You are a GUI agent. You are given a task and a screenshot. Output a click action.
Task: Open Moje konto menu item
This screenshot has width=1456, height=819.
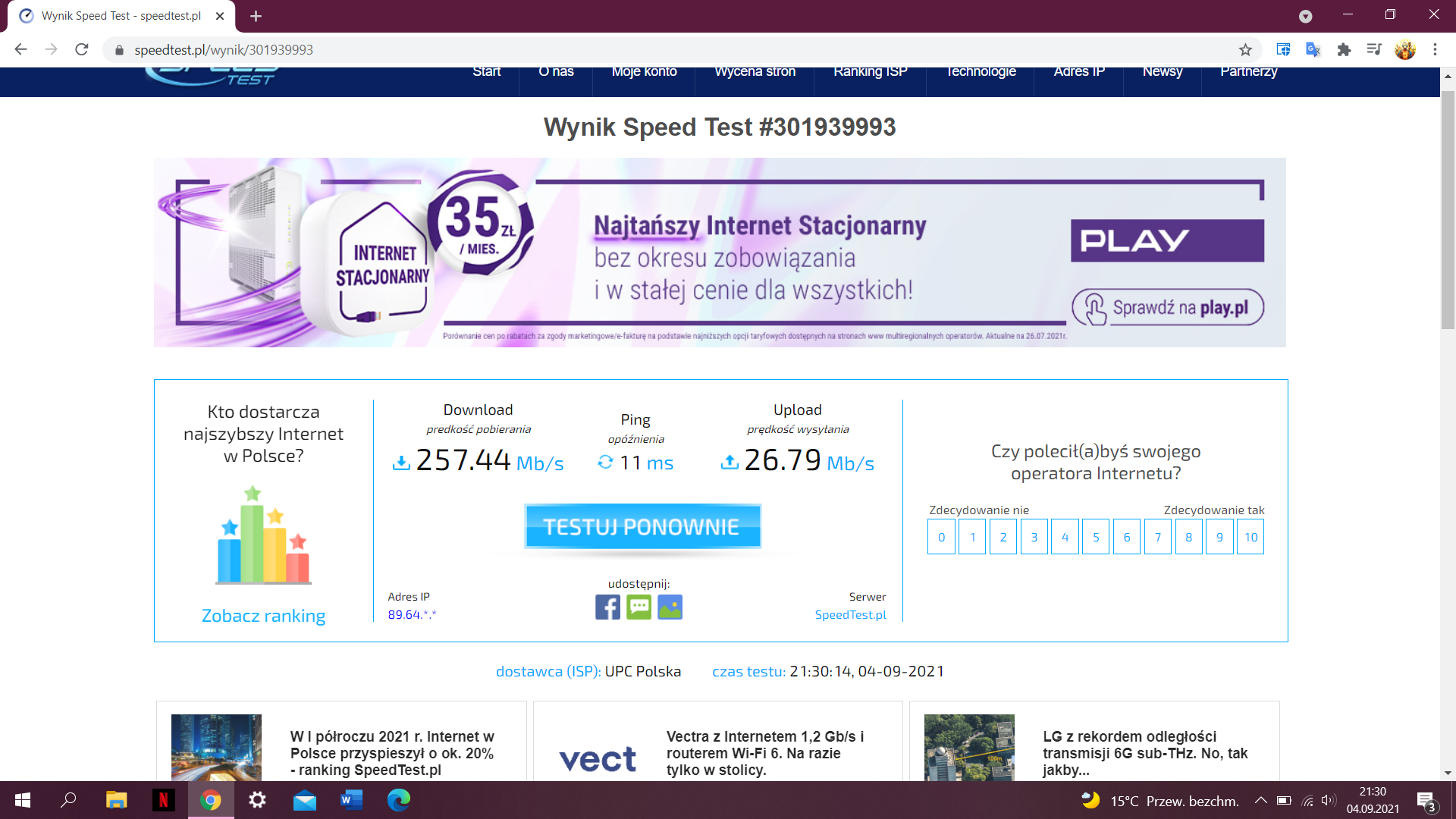[x=644, y=72]
